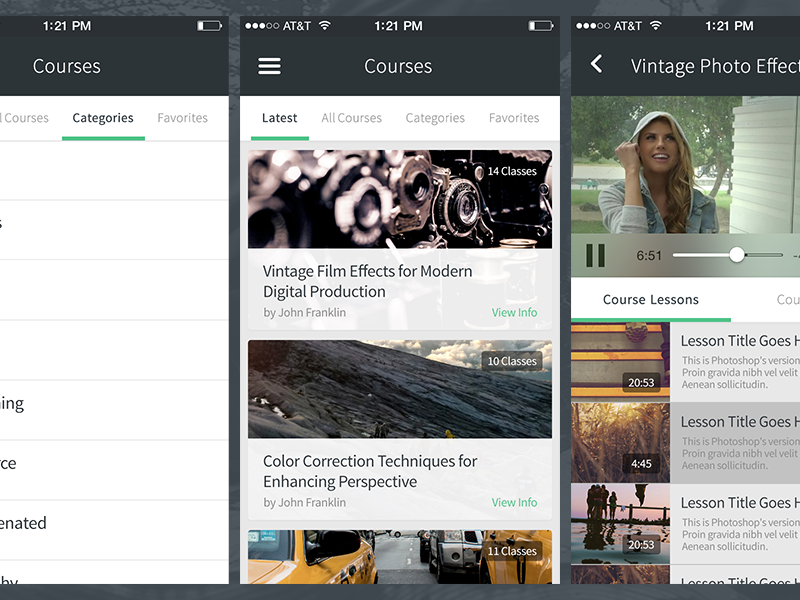
Task: Open 'Vintage Film Effects for Modern Digital Production' title
Action: click(x=367, y=281)
